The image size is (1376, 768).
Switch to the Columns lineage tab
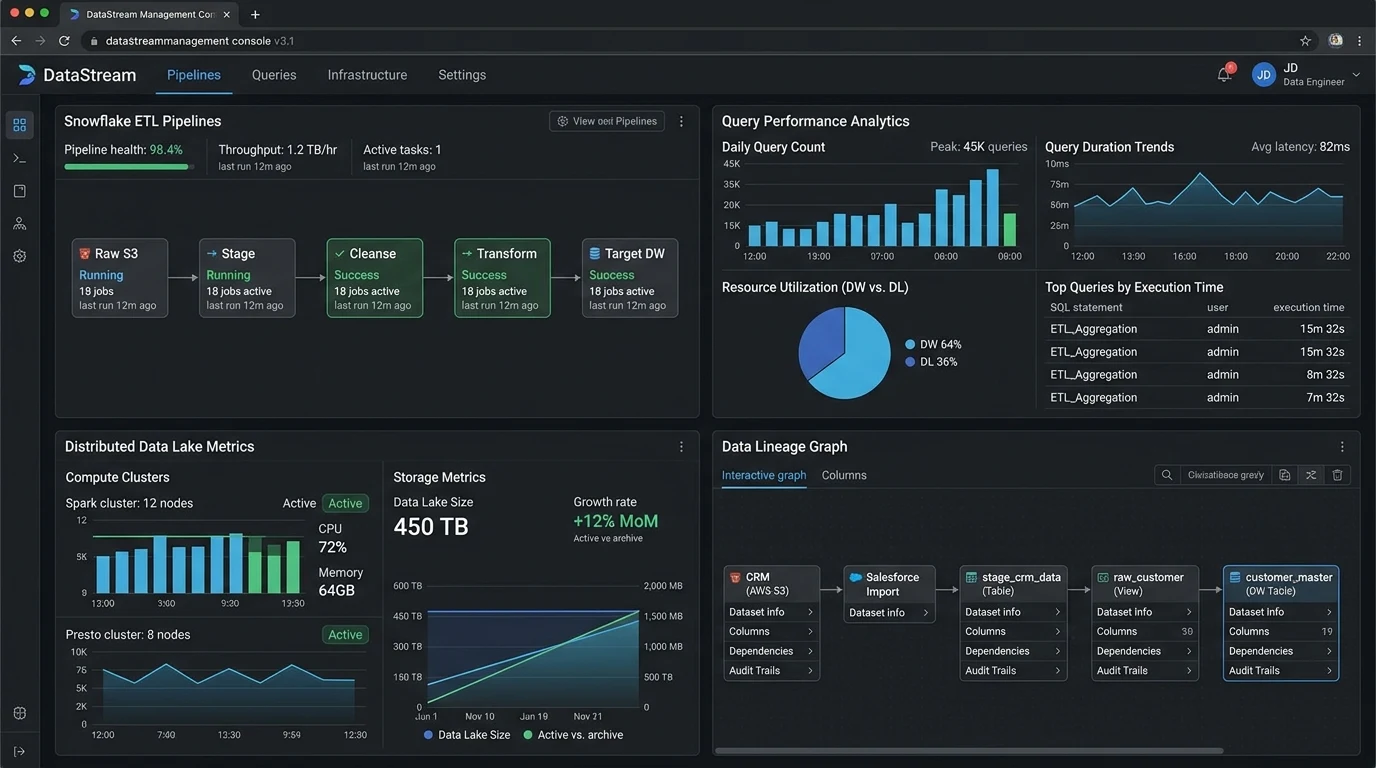844,475
